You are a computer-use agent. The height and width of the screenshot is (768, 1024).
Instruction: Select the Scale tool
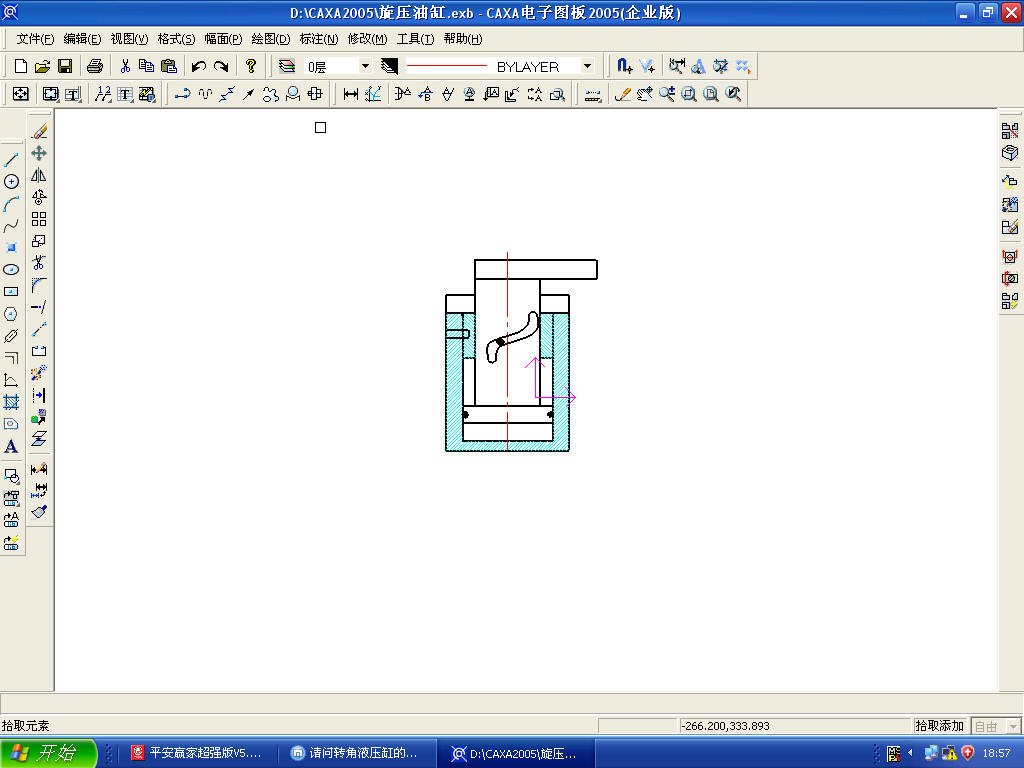(39, 241)
